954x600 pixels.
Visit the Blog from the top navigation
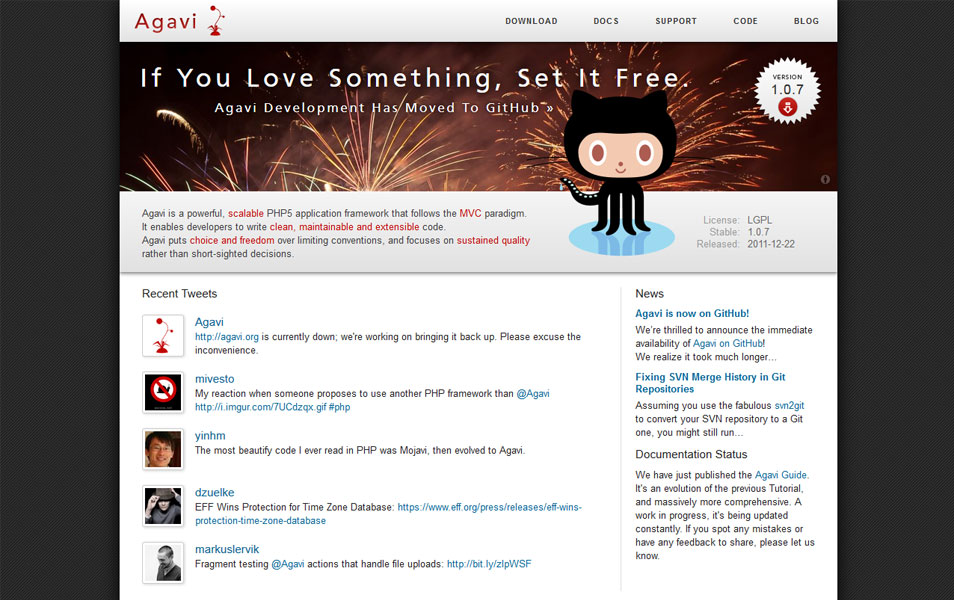[806, 21]
